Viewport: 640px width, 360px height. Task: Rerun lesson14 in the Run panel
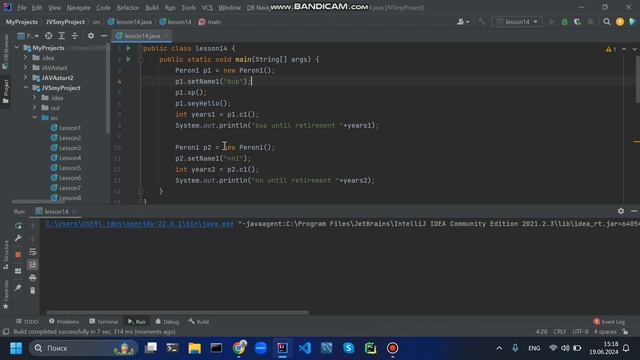pyautogui.click(x=18, y=226)
